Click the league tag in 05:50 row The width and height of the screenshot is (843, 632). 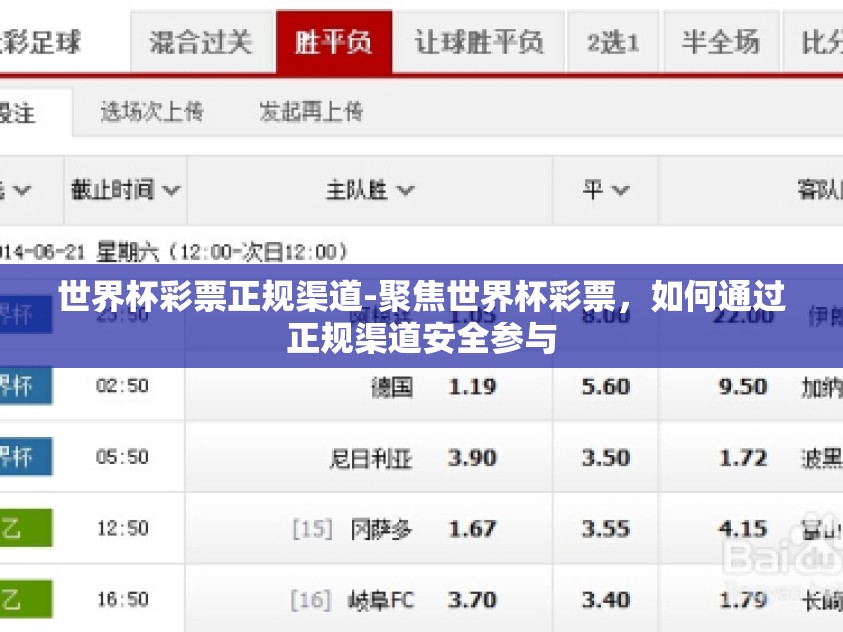tap(26, 457)
